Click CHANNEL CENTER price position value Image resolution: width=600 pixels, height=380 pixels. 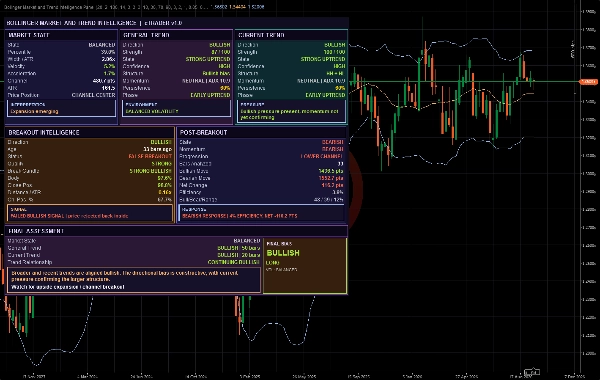[93, 95]
